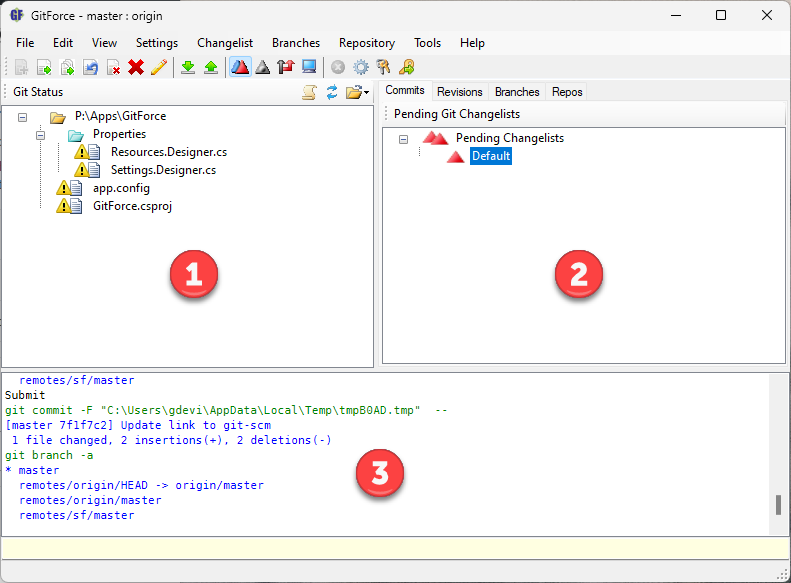Open the Tools menu
Image resolution: width=791 pixels, height=583 pixels.
click(x=428, y=43)
